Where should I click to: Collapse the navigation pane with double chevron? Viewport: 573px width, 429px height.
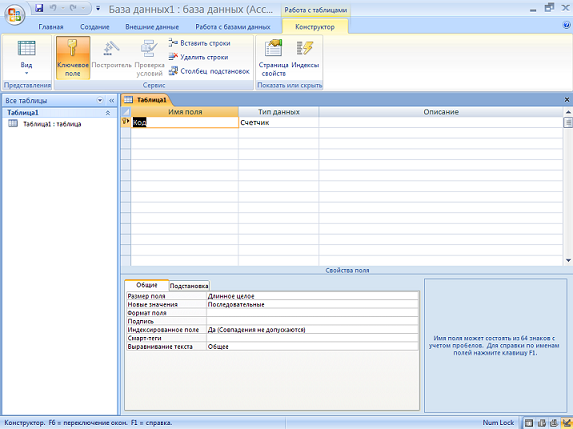[111, 100]
